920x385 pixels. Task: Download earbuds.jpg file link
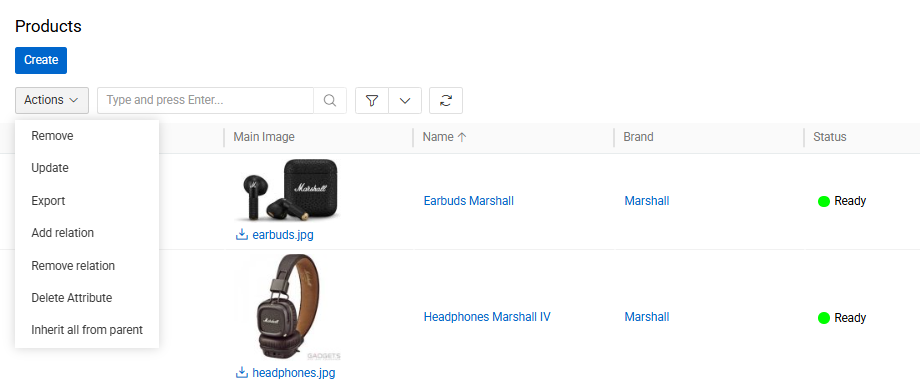(x=283, y=235)
